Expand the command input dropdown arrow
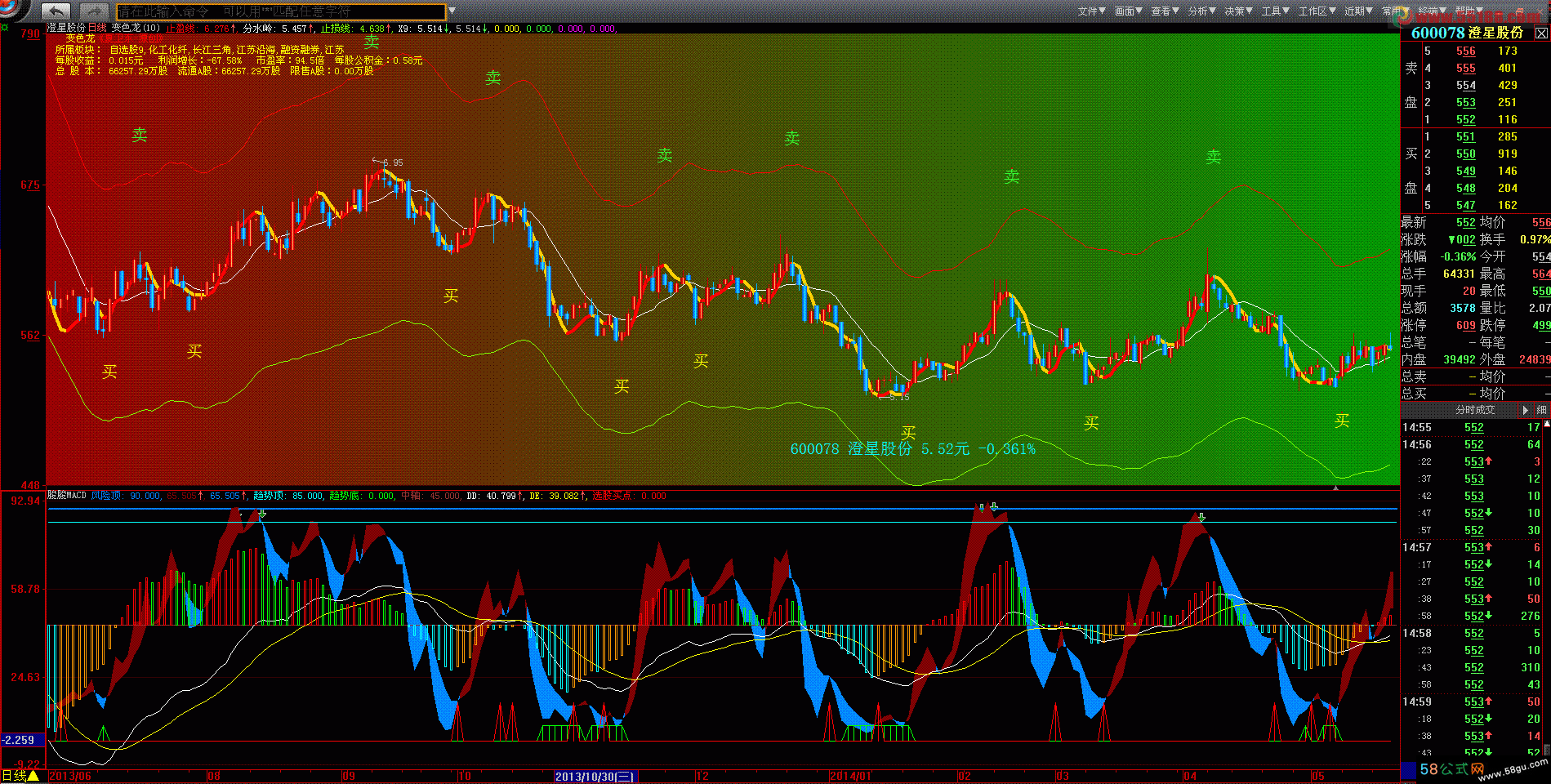 [452, 11]
